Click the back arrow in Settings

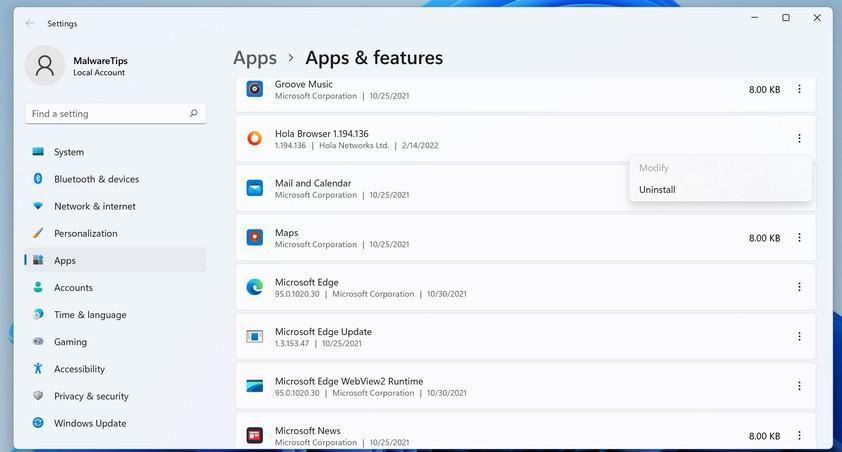pyautogui.click(x=30, y=23)
